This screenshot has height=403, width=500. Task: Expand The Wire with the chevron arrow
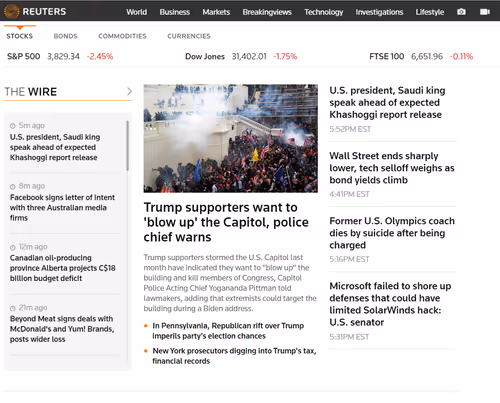coord(129,91)
